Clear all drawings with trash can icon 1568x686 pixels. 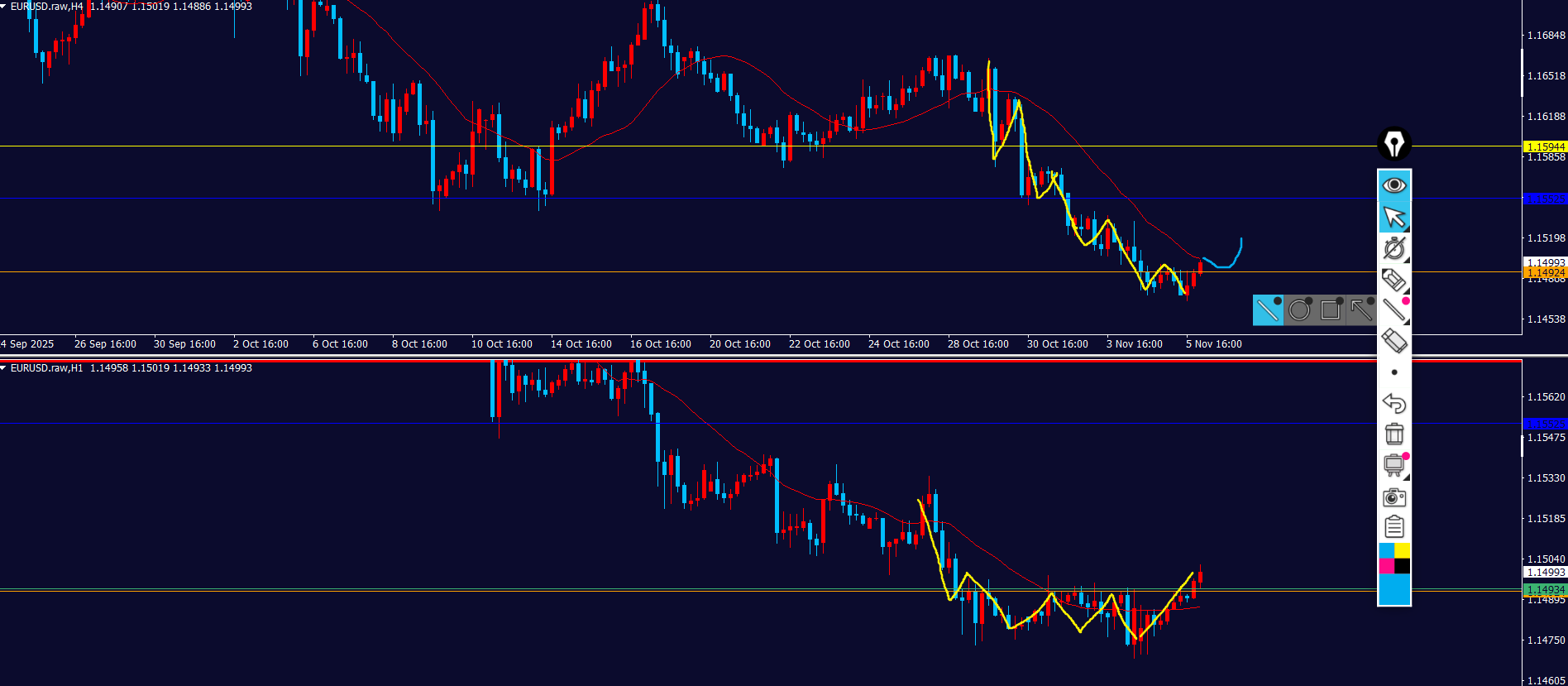coord(1394,434)
